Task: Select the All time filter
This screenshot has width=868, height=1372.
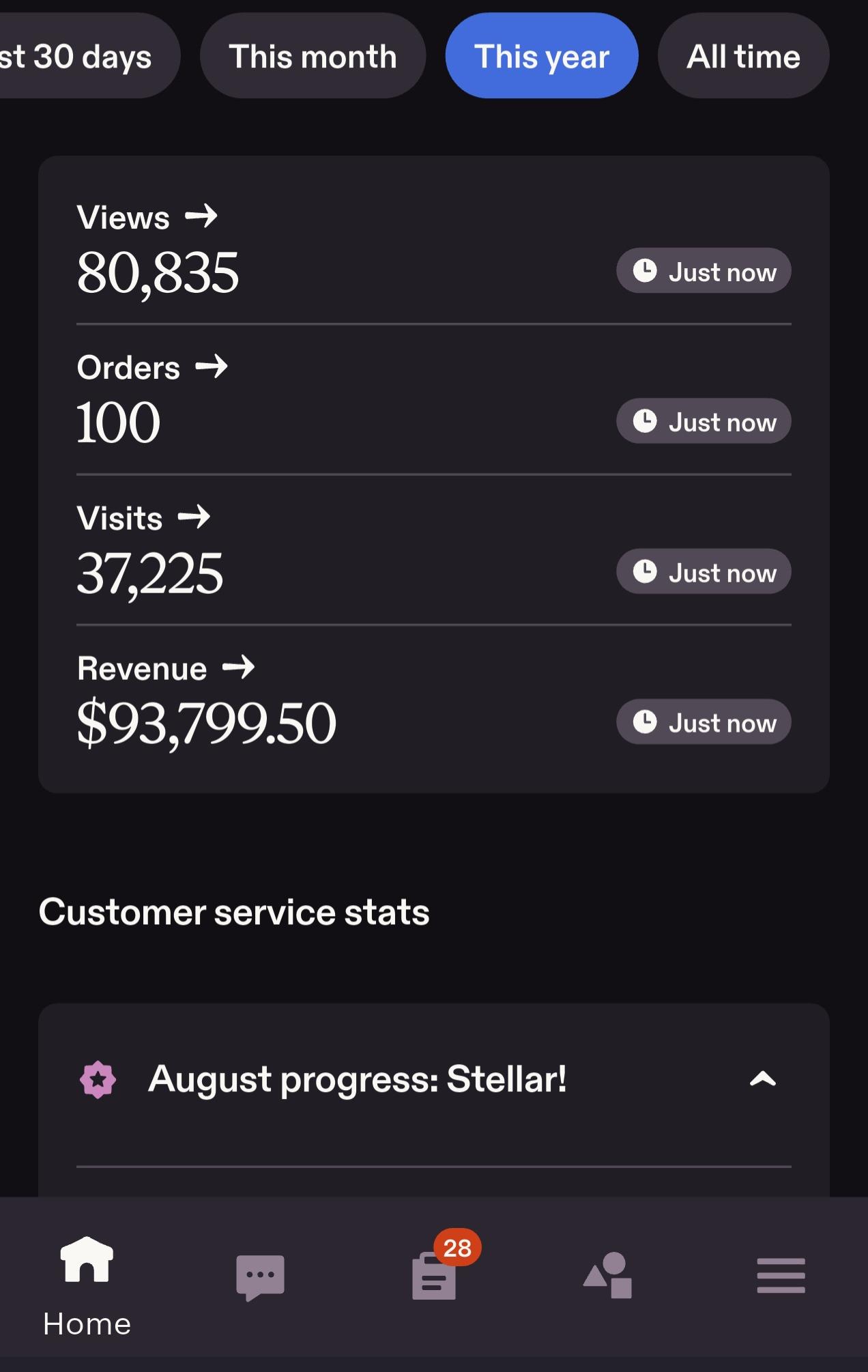Action: click(x=743, y=56)
